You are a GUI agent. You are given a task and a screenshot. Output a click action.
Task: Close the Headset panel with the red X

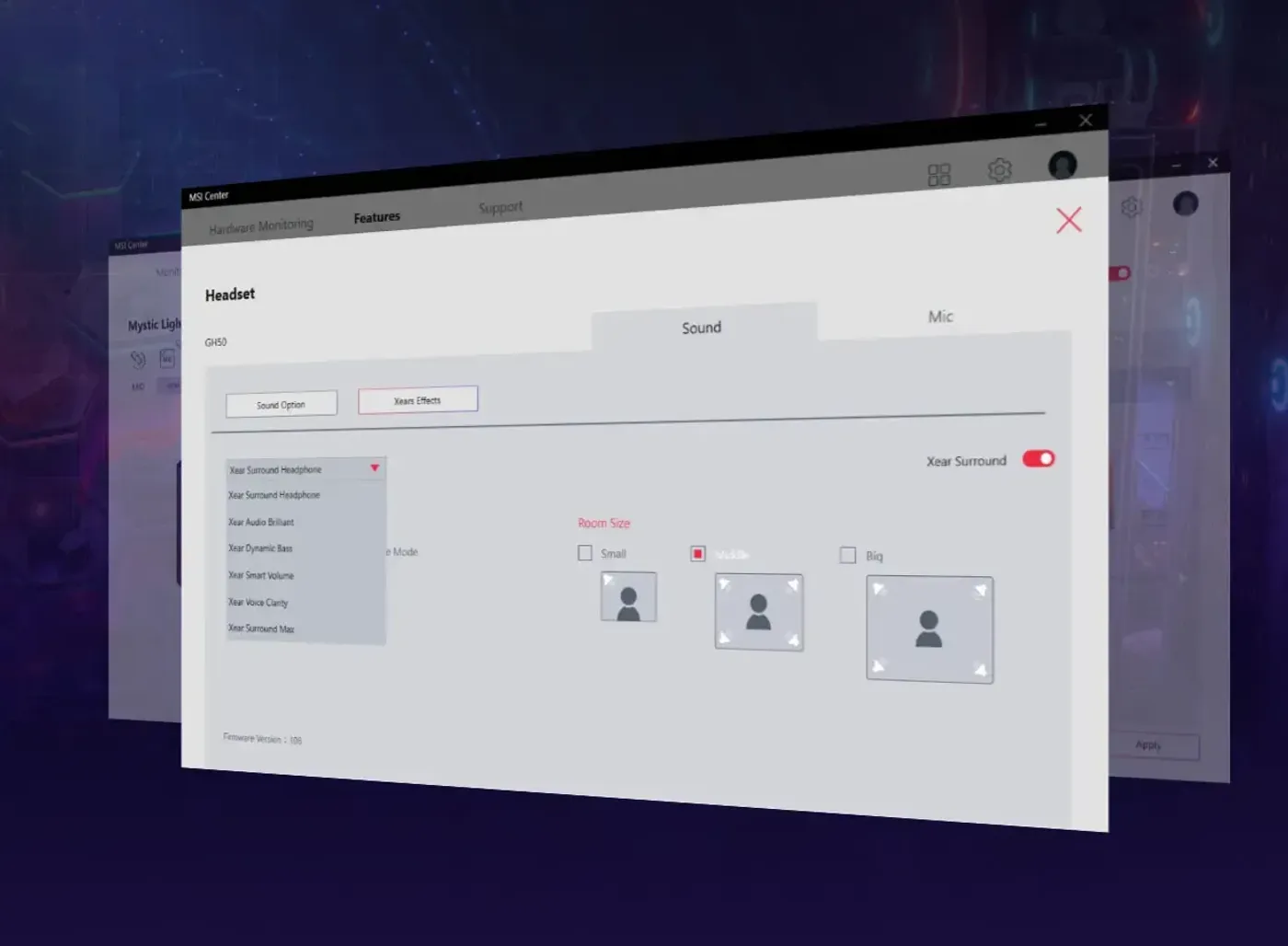point(1069,220)
